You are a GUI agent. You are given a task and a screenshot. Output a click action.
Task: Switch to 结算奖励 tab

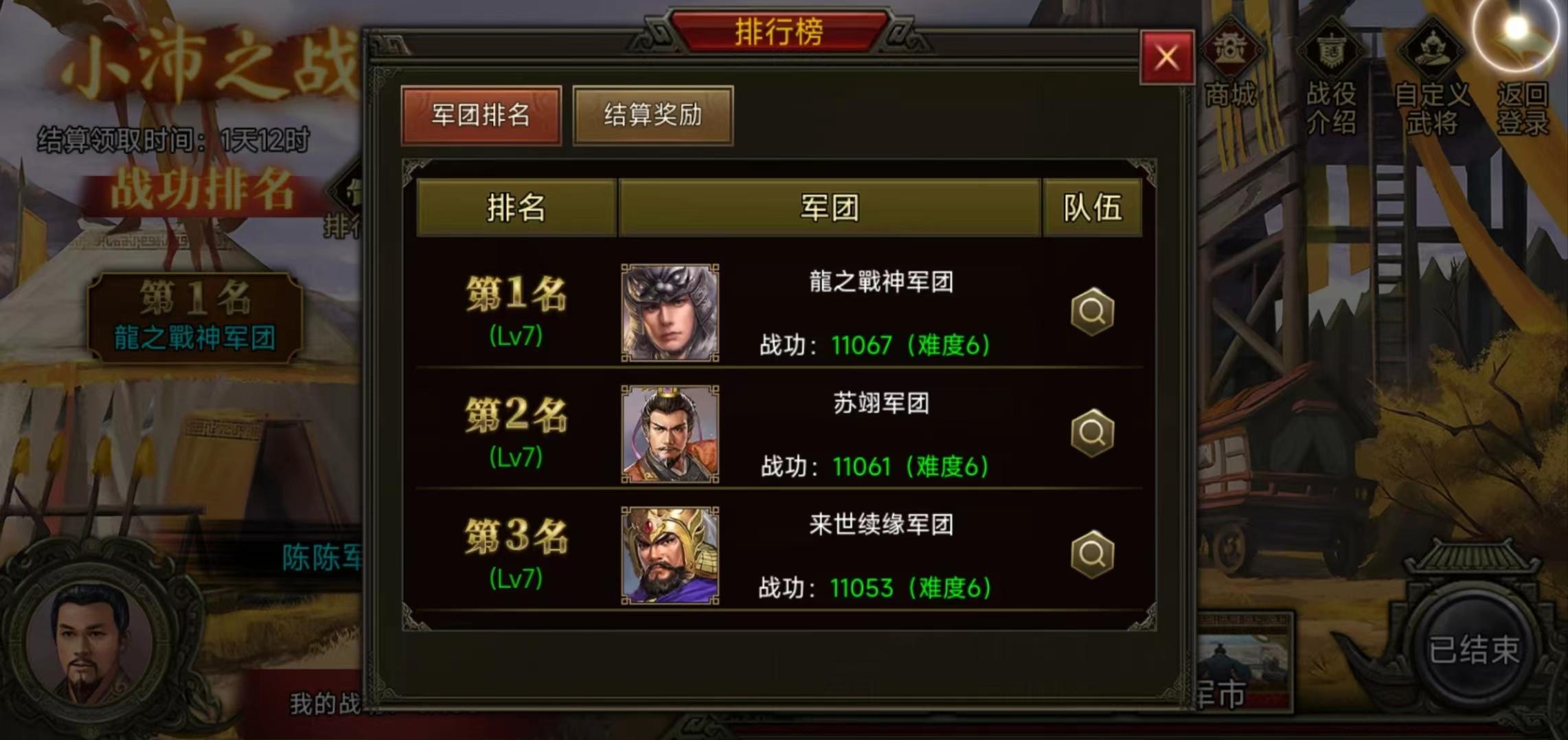point(652,115)
